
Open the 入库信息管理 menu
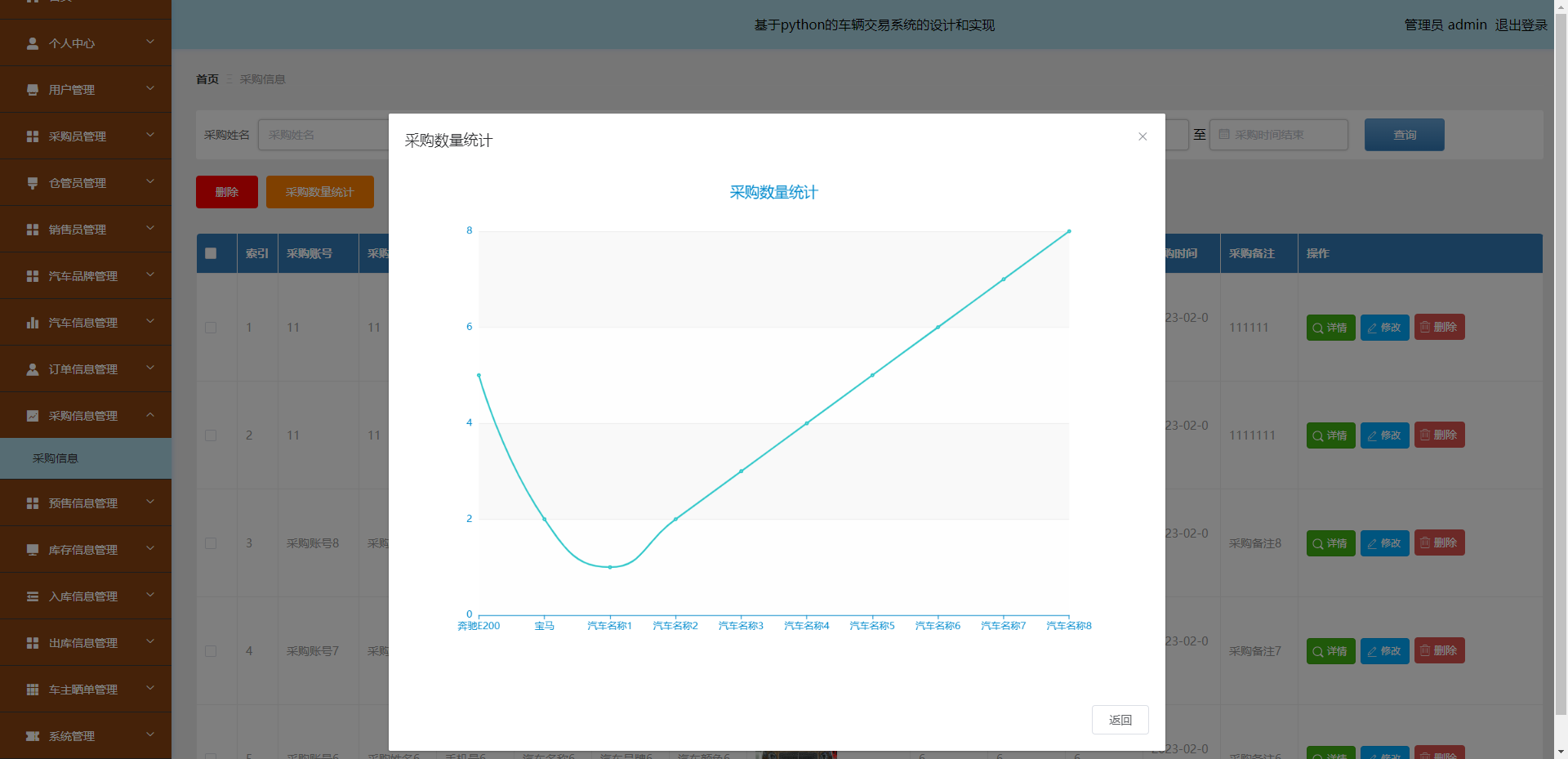coord(86,596)
